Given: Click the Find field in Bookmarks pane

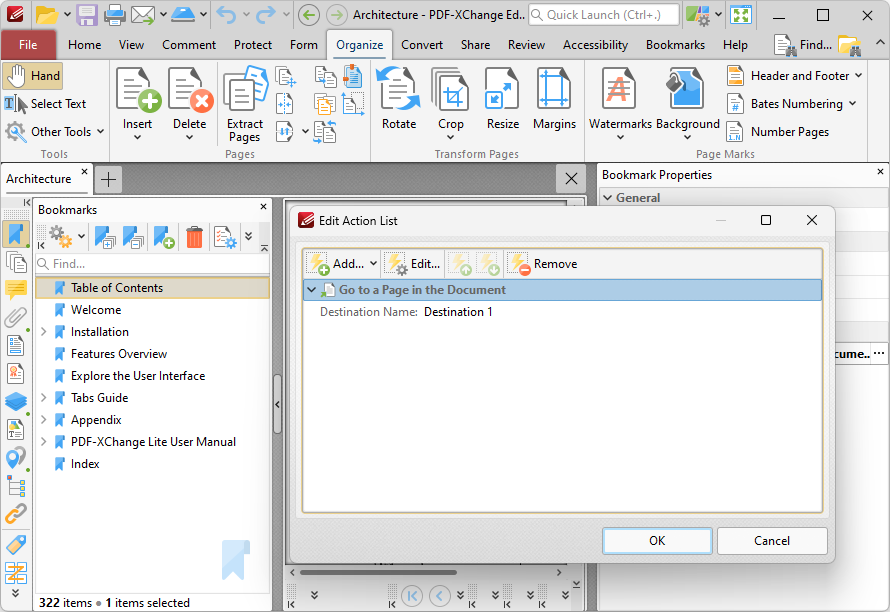Looking at the screenshot, I should tap(152, 264).
